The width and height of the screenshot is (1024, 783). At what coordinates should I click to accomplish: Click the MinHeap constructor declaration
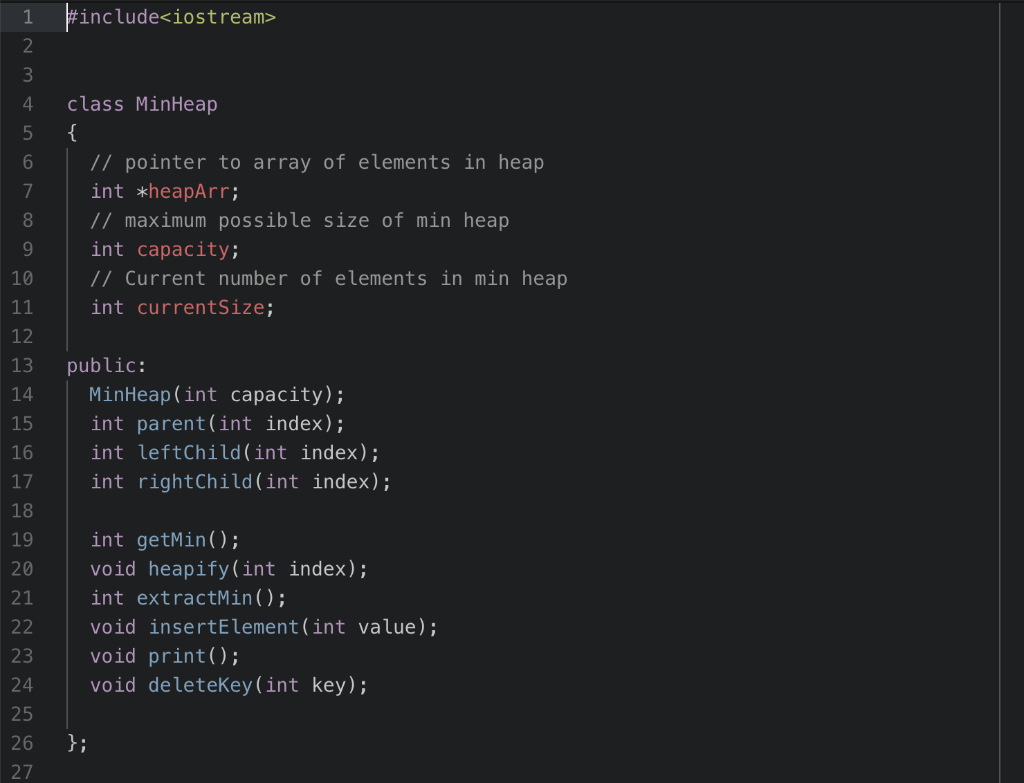point(129,394)
